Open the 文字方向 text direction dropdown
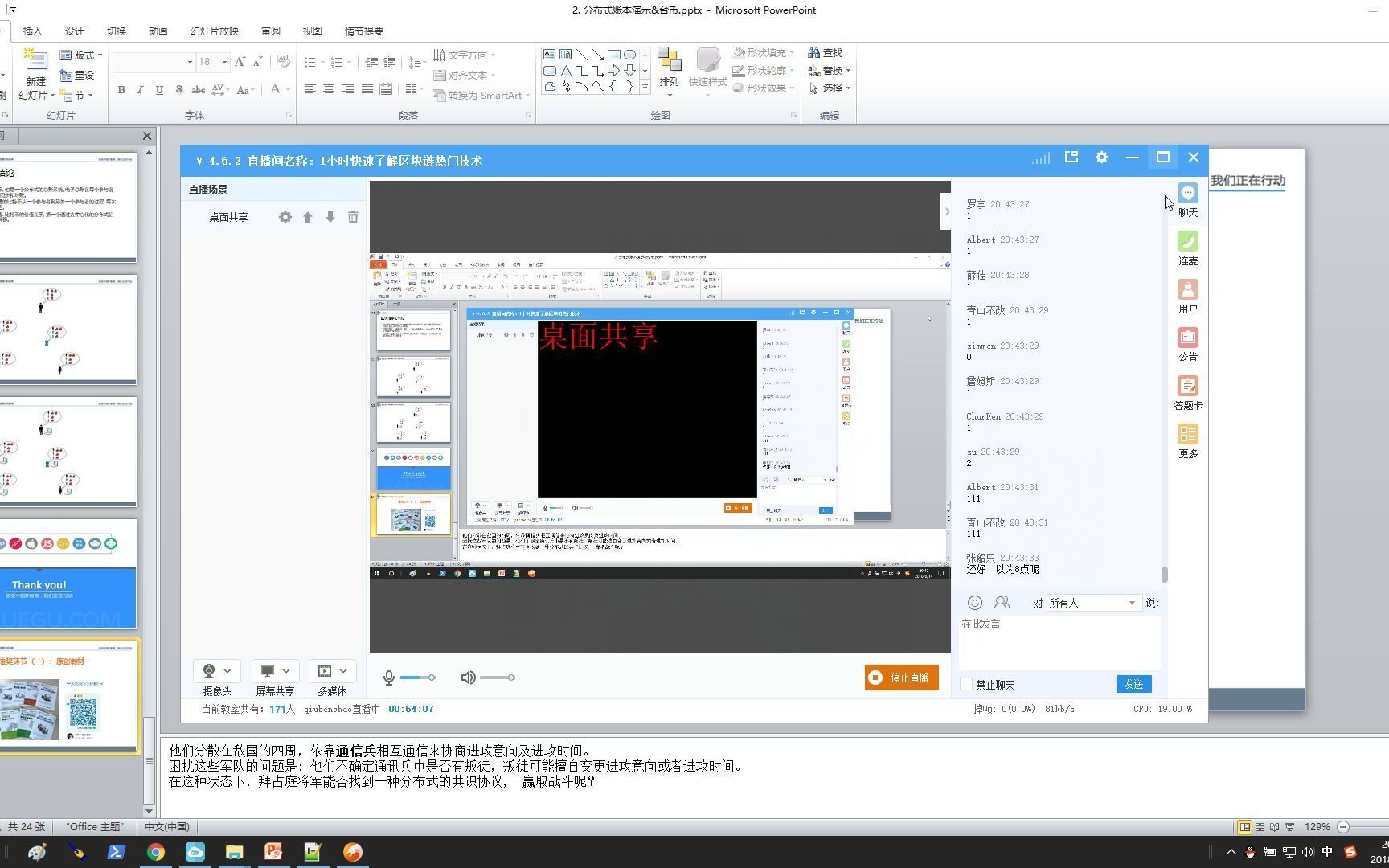The image size is (1389, 868). (464, 55)
